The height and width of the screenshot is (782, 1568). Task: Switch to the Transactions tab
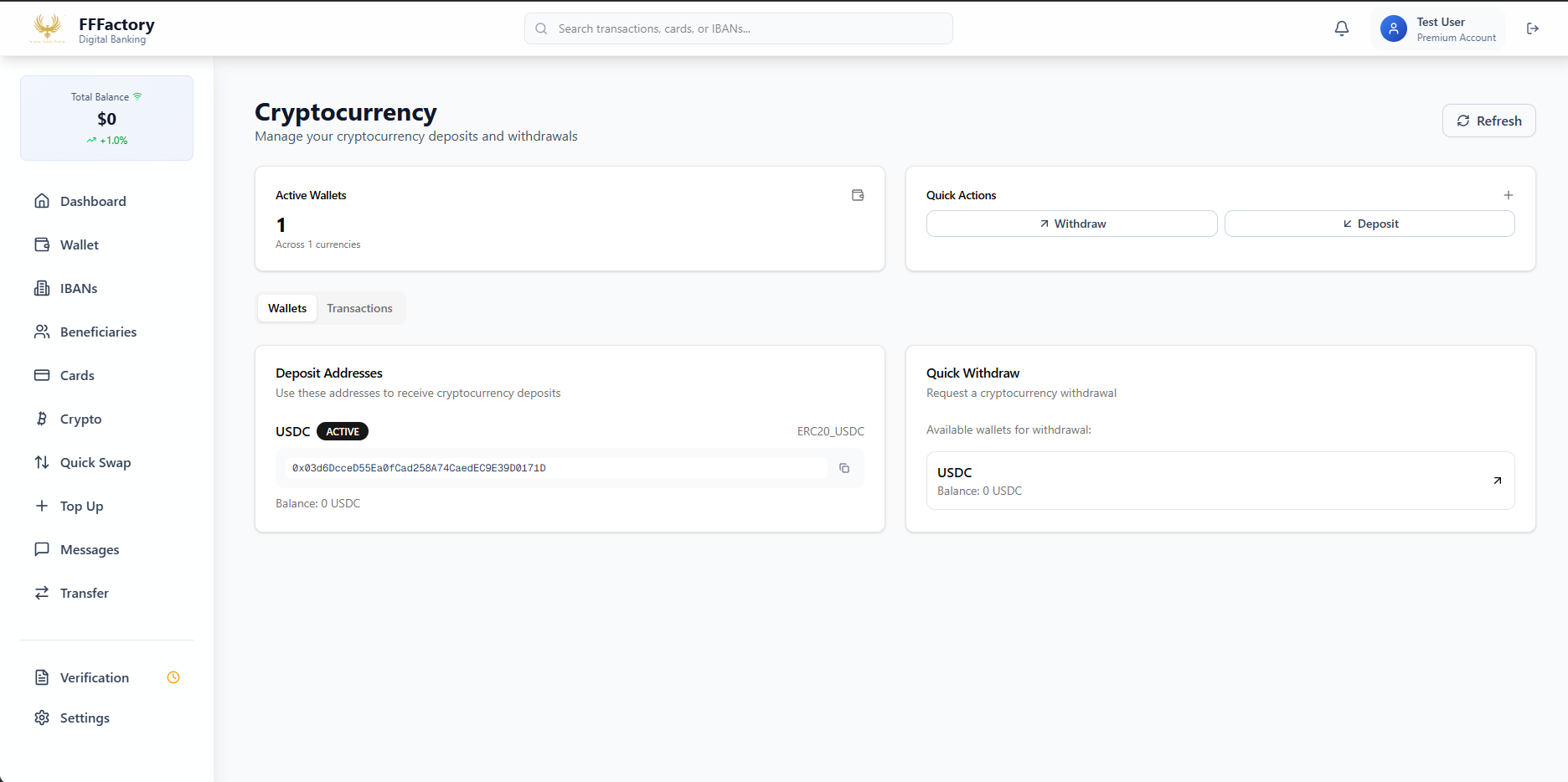[x=359, y=308]
